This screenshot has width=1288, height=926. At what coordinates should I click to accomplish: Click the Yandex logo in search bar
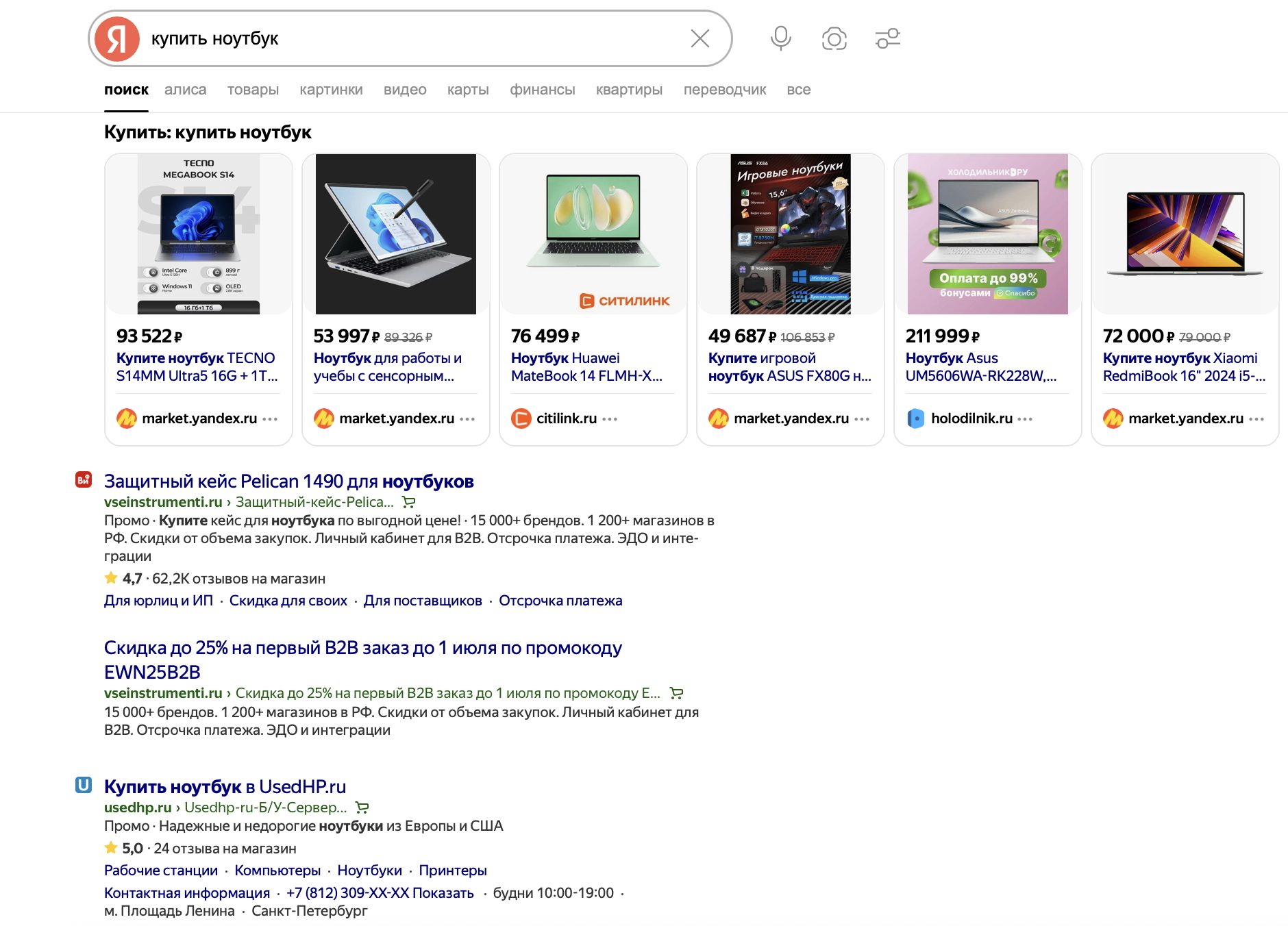coord(116,39)
